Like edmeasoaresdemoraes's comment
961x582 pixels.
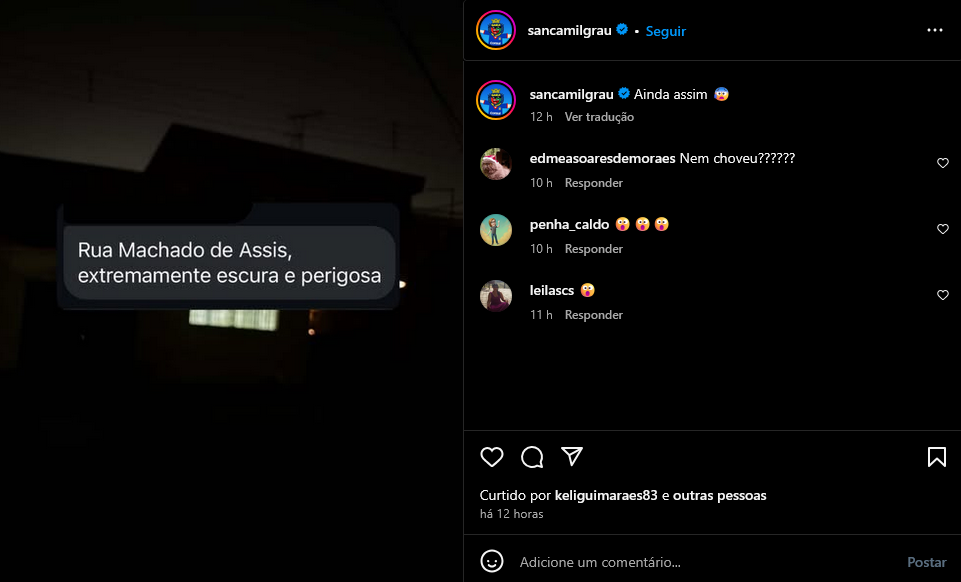[x=943, y=163]
